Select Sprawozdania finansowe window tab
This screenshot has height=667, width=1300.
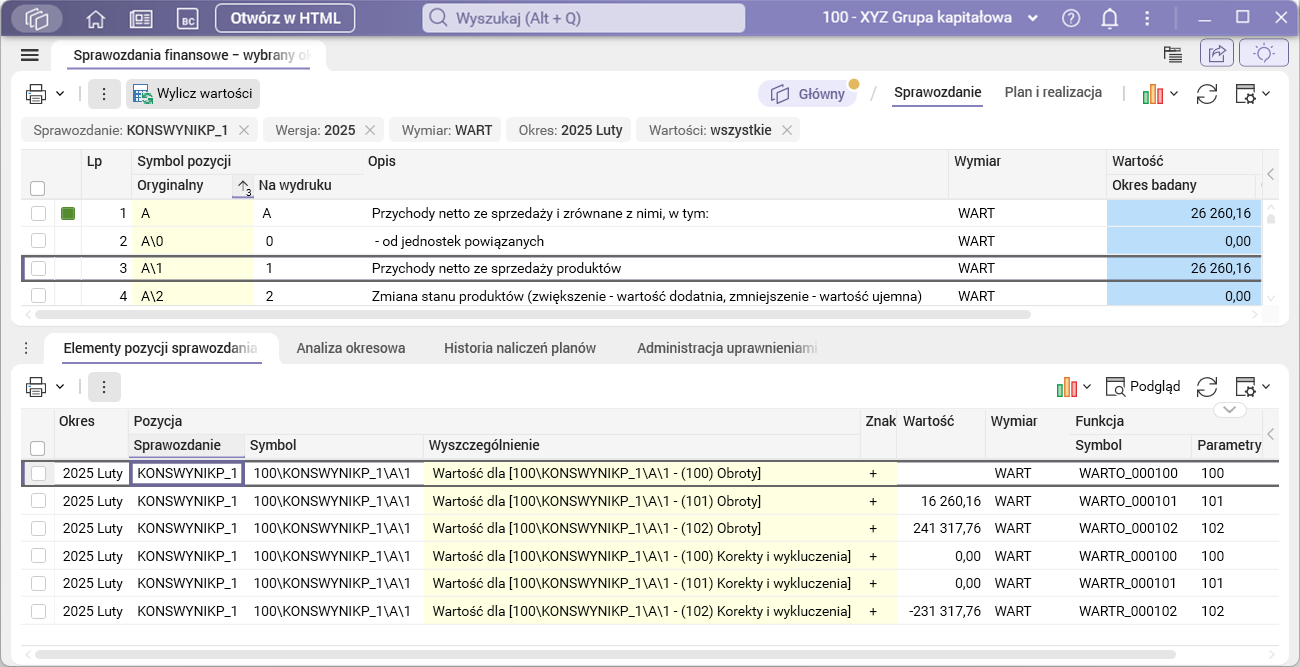(x=190, y=54)
